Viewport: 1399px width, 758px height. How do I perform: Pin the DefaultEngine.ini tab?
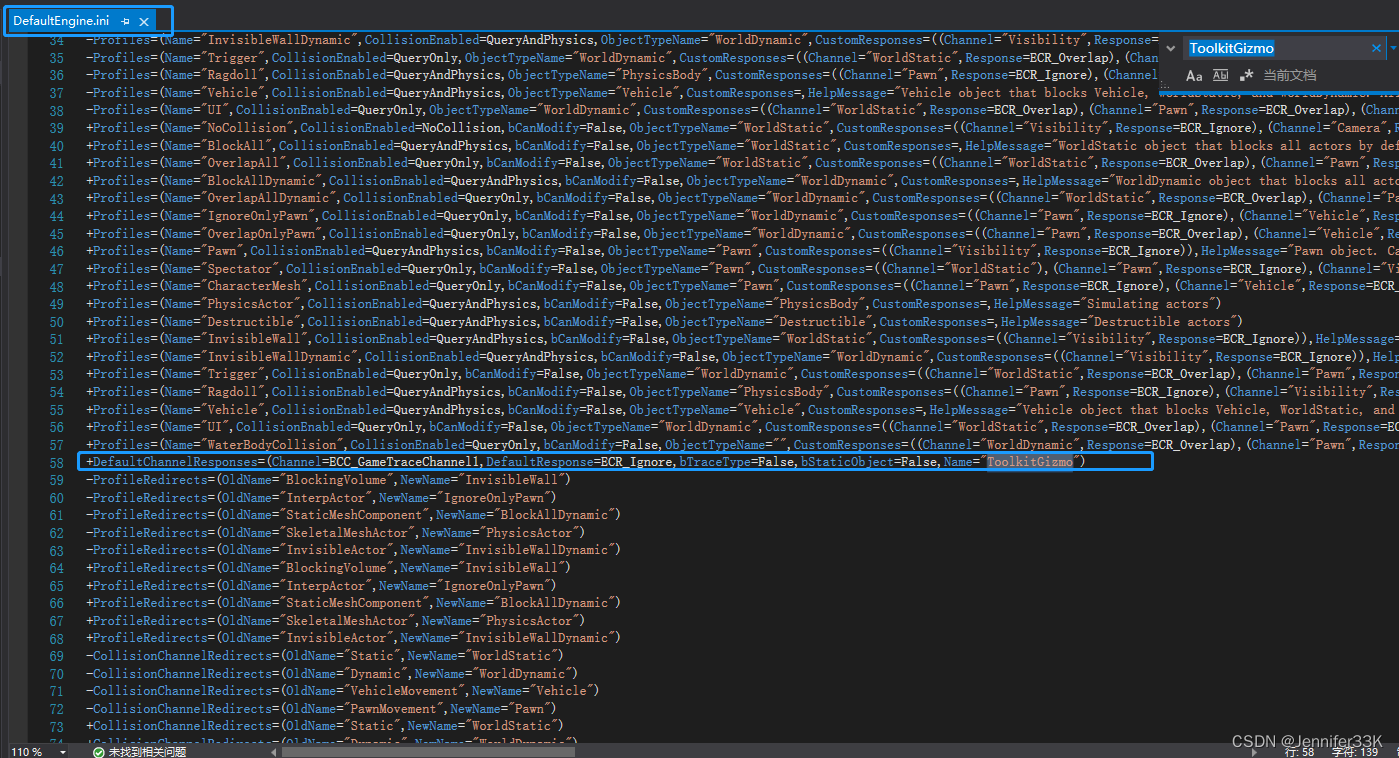(125, 21)
